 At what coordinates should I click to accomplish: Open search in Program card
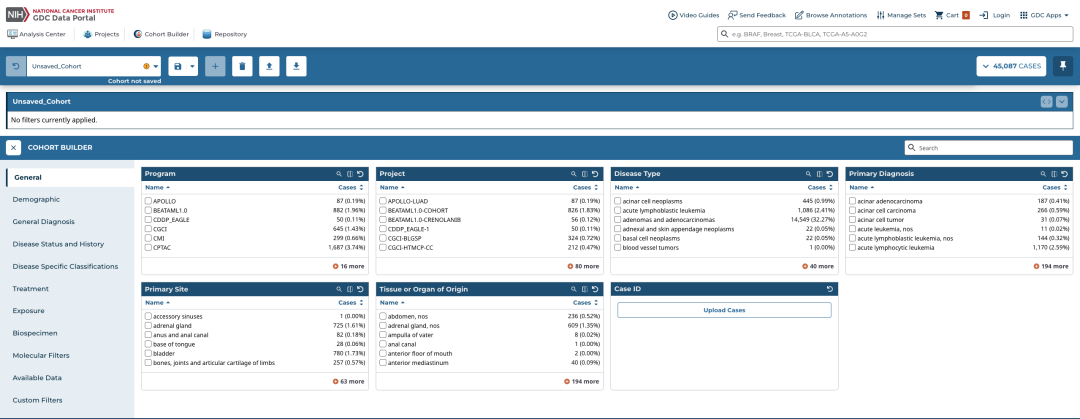pyautogui.click(x=340, y=174)
